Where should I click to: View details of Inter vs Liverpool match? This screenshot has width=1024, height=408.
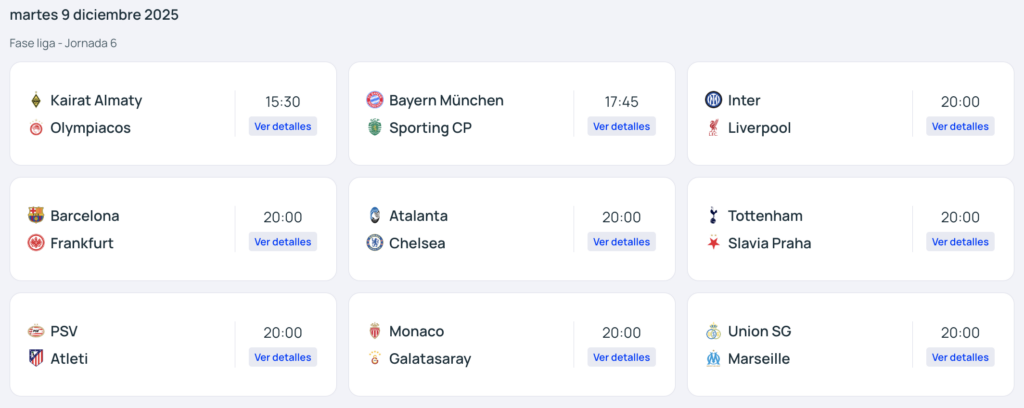click(x=960, y=126)
